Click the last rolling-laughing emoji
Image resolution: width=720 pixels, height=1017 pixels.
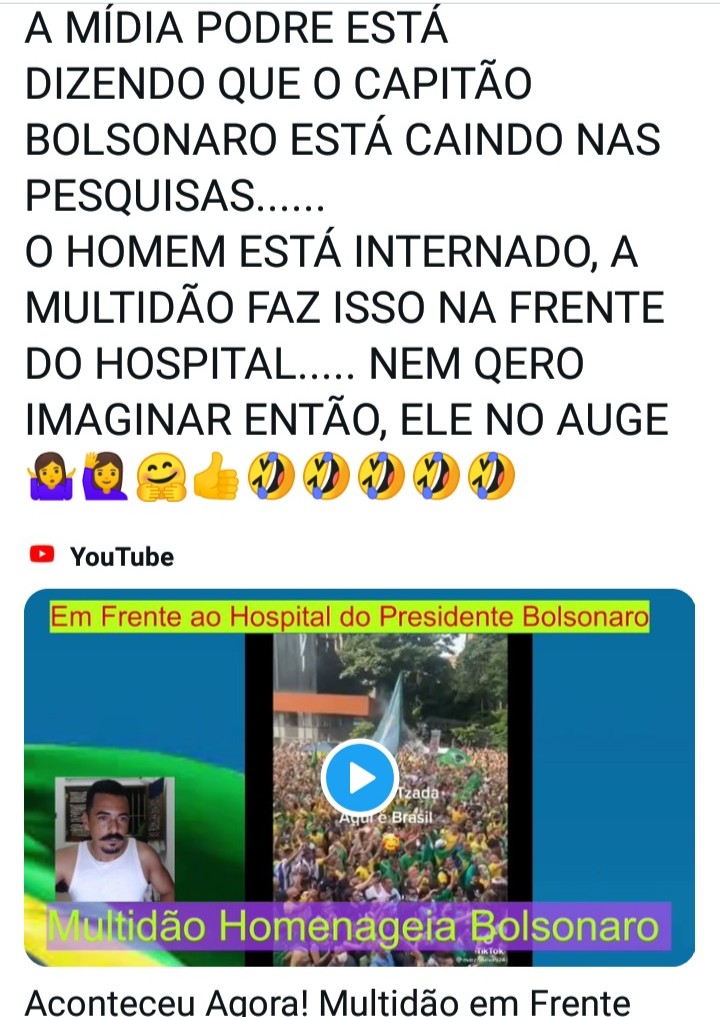point(491,476)
